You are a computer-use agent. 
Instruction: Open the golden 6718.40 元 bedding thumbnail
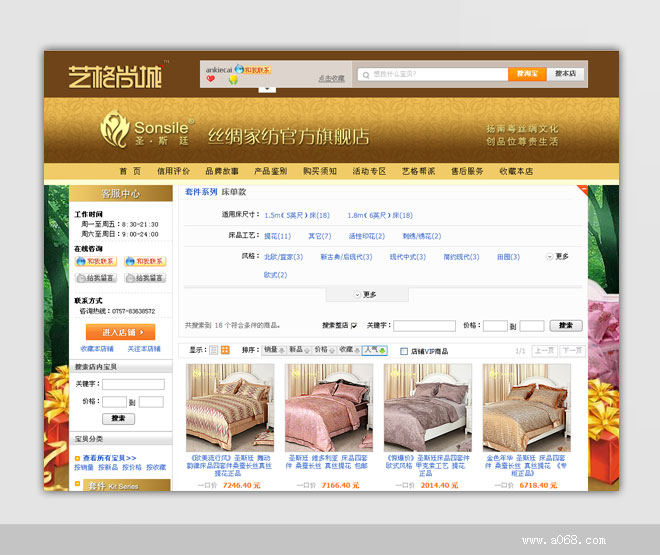tap(527, 408)
